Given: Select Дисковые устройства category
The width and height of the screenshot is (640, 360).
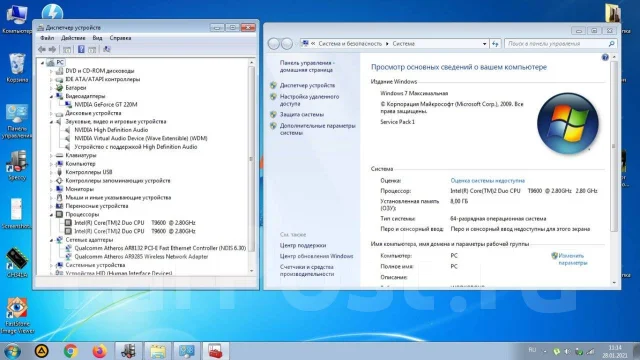Looking at the screenshot, I should [93, 113].
